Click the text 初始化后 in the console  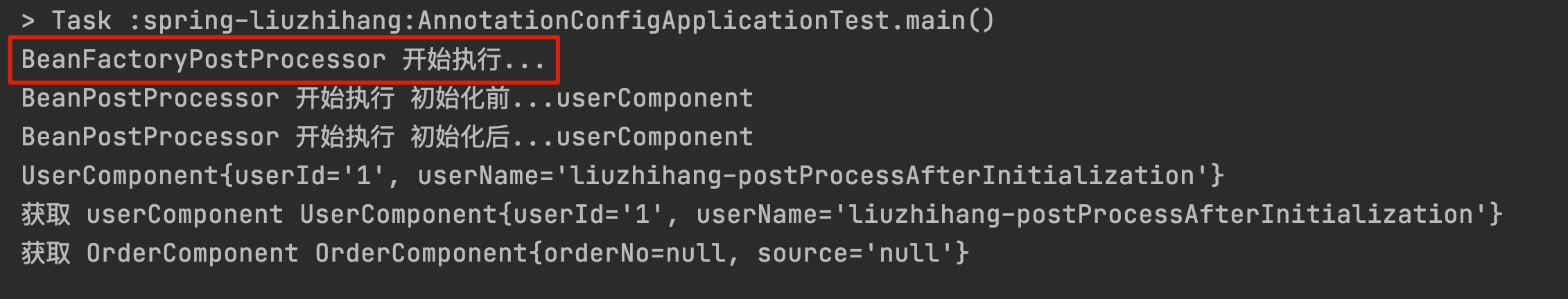coord(460,137)
